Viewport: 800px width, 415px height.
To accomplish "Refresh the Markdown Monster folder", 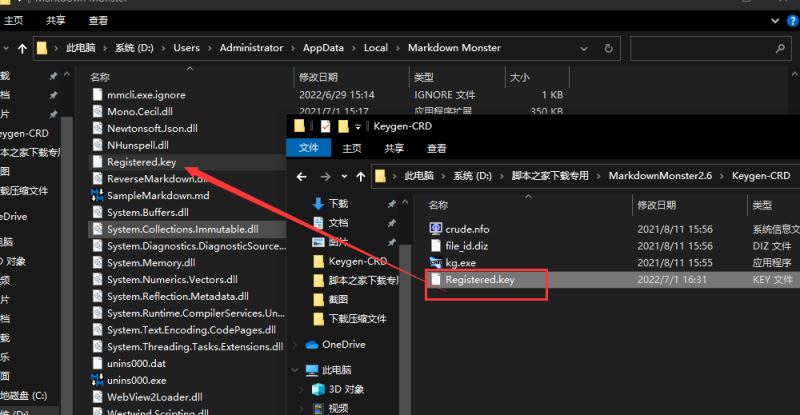I will (608, 48).
